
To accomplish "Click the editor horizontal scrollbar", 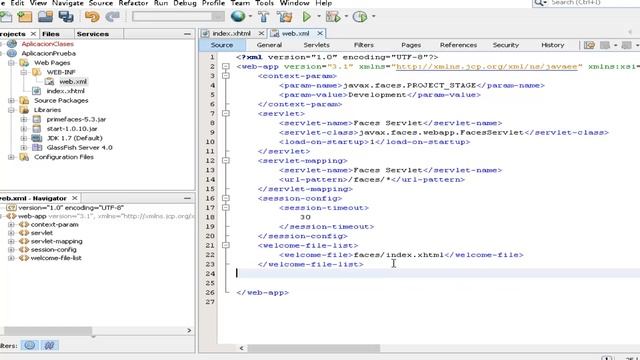I will [313, 348].
